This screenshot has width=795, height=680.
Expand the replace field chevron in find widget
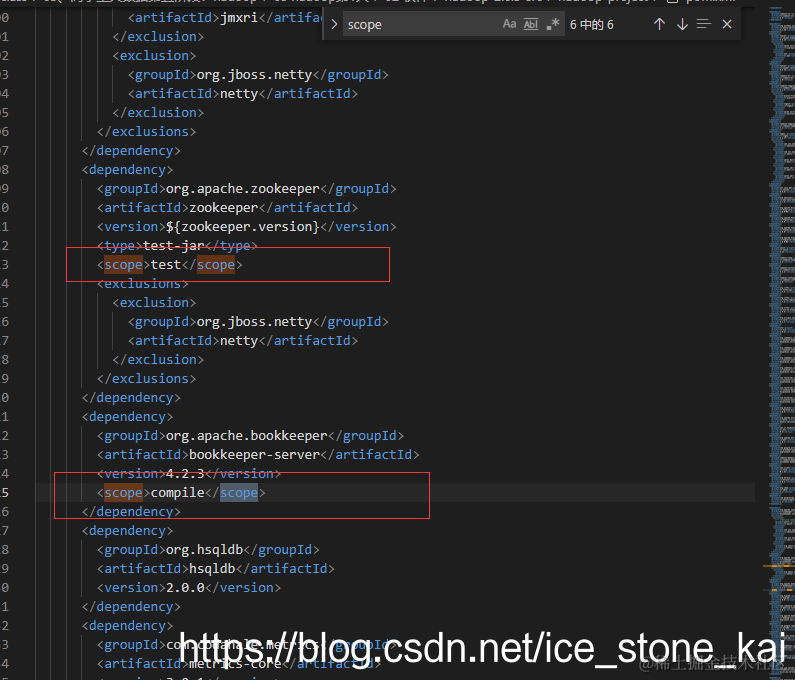[x=334, y=24]
